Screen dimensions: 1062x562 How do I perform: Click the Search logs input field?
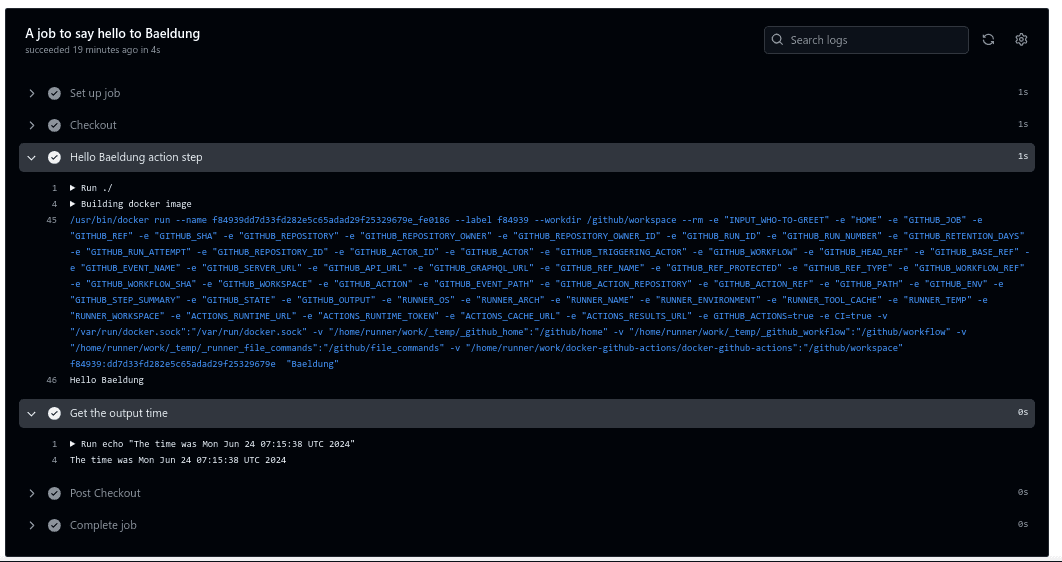point(866,40)
